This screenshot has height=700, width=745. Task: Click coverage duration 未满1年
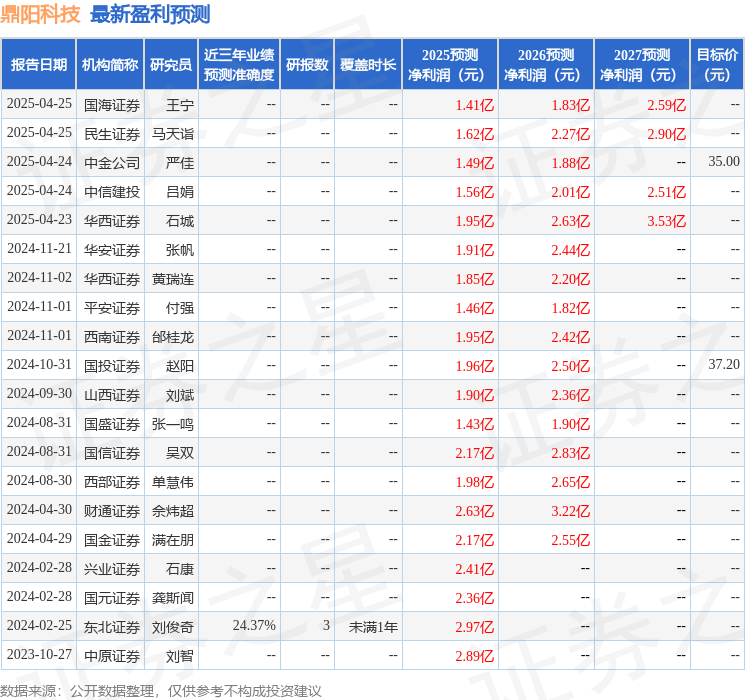(x=373, y=627)
